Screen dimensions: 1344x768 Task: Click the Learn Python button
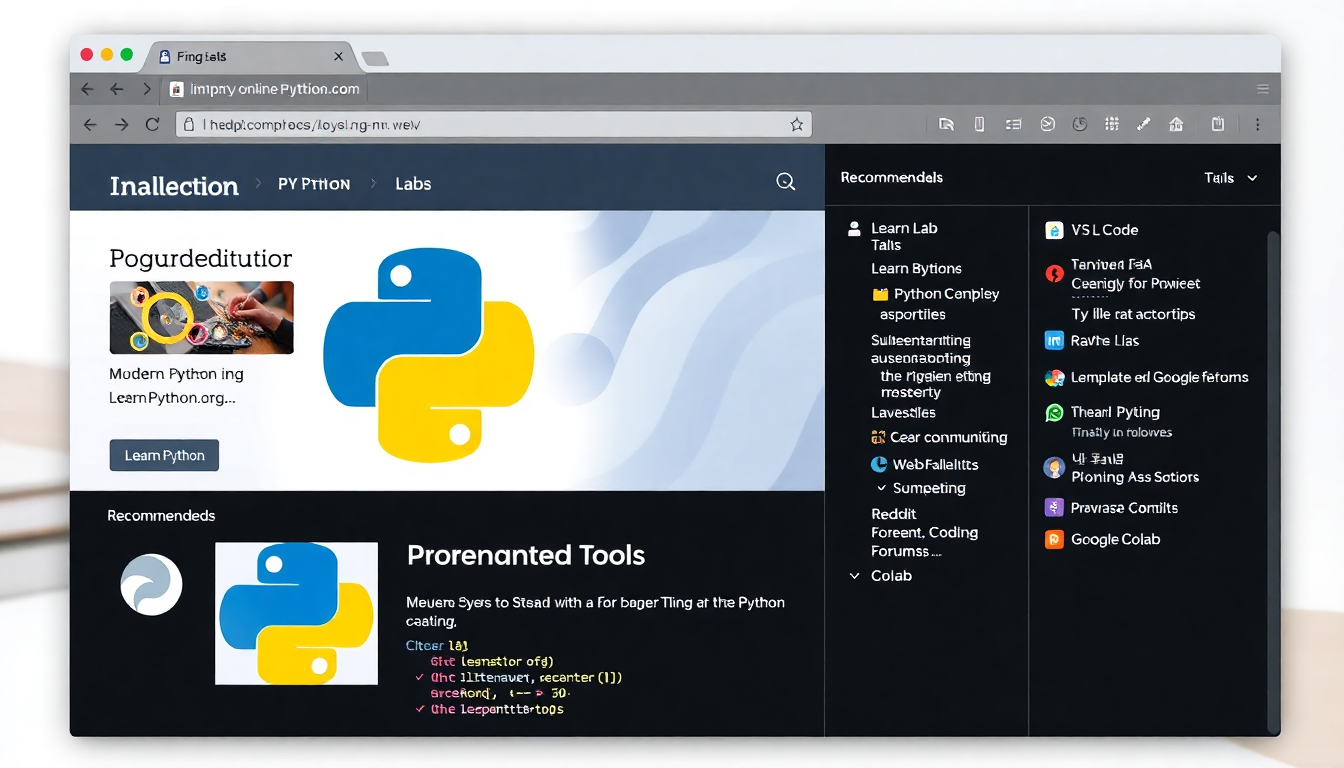pyautogui.click(x=164, y=455)
